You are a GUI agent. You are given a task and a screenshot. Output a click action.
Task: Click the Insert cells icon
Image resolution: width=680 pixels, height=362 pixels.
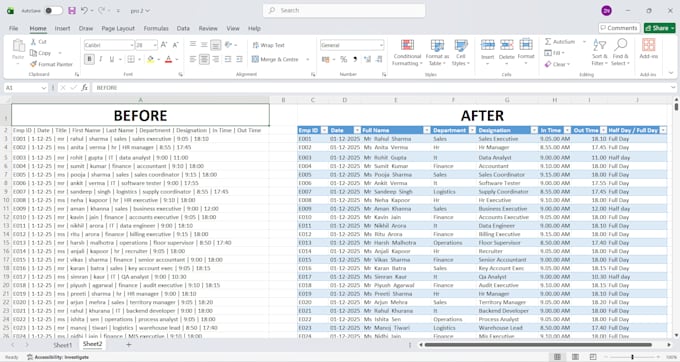[x=487, y=45]
